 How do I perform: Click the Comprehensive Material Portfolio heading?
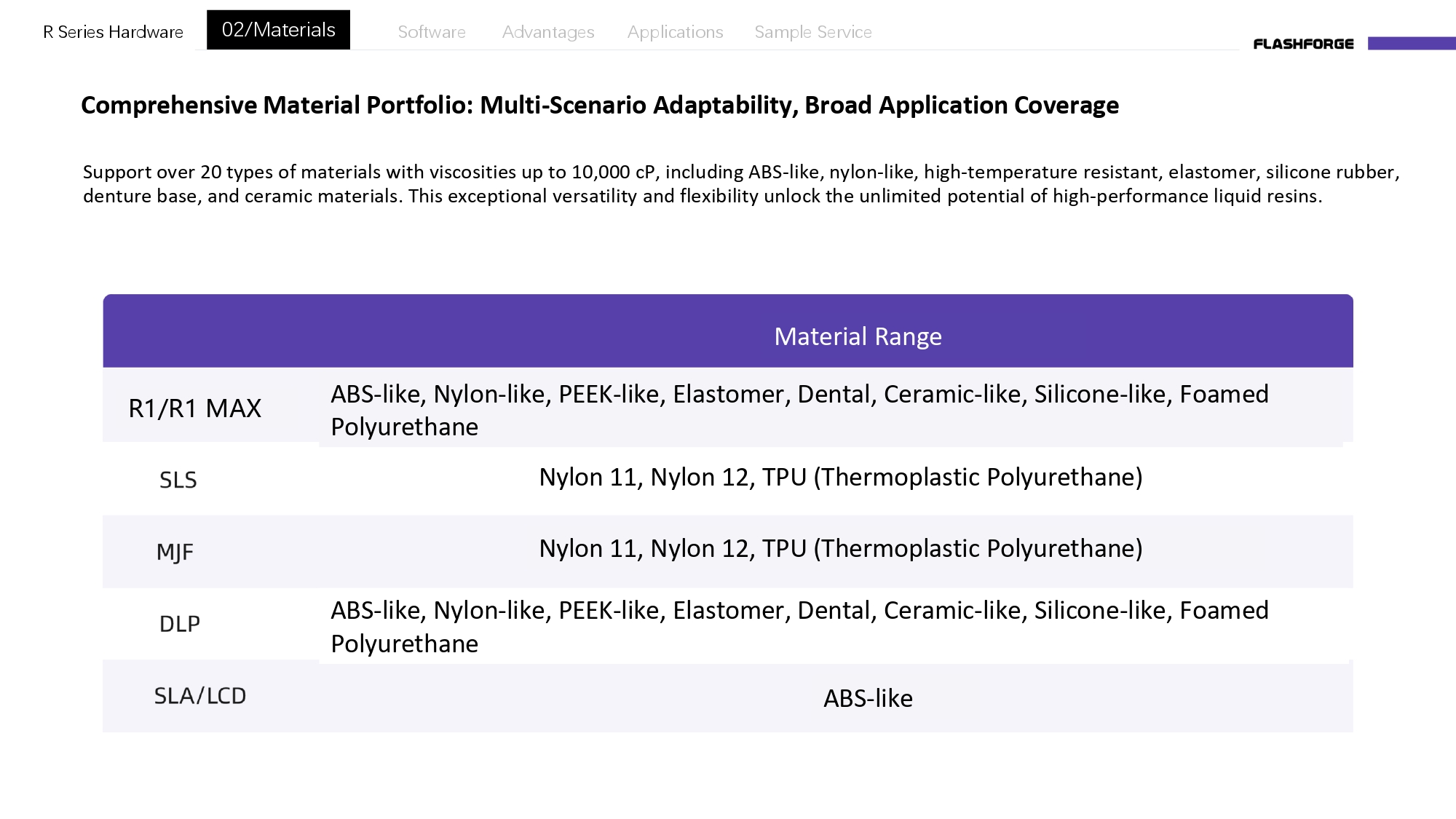tap(600, 106)
